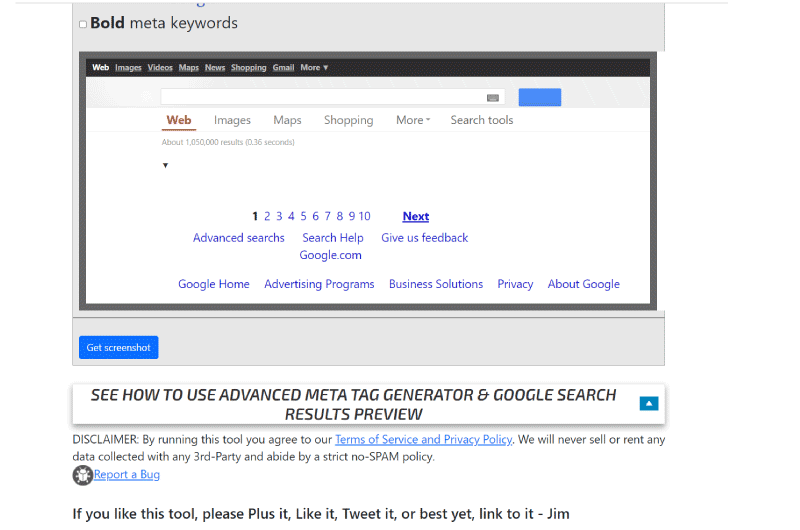This screenshot has height=530, width=800.
Task: Go to results page 8
Action: 339,216
